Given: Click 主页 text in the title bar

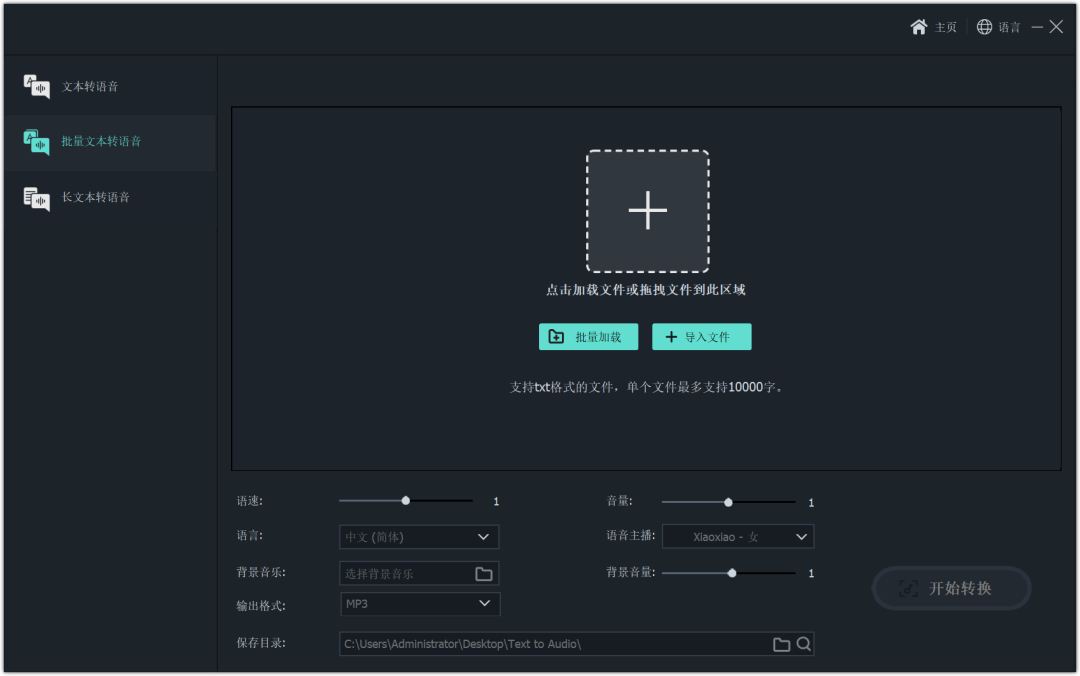Looking at the screenshot, I should [x=946, y=28].
